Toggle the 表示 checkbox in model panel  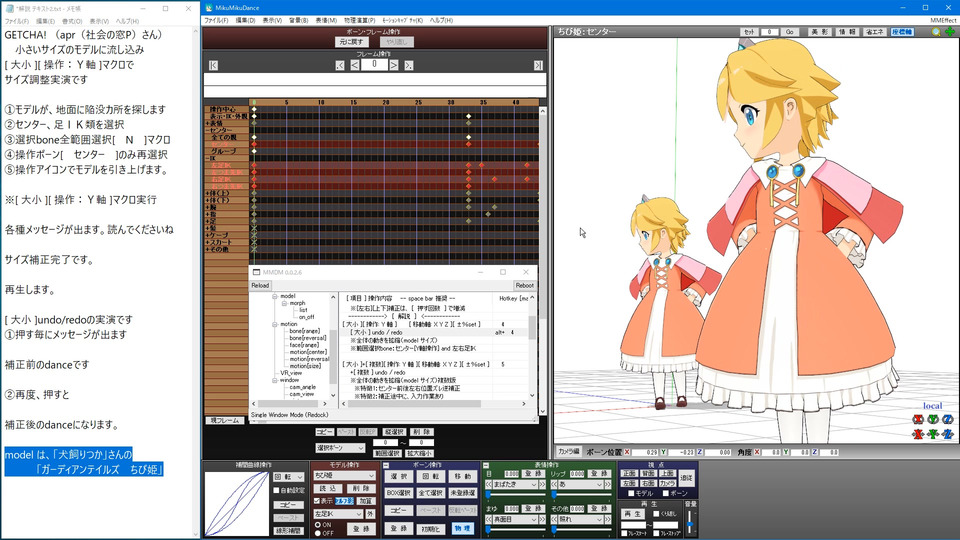(x=317, y=501)
